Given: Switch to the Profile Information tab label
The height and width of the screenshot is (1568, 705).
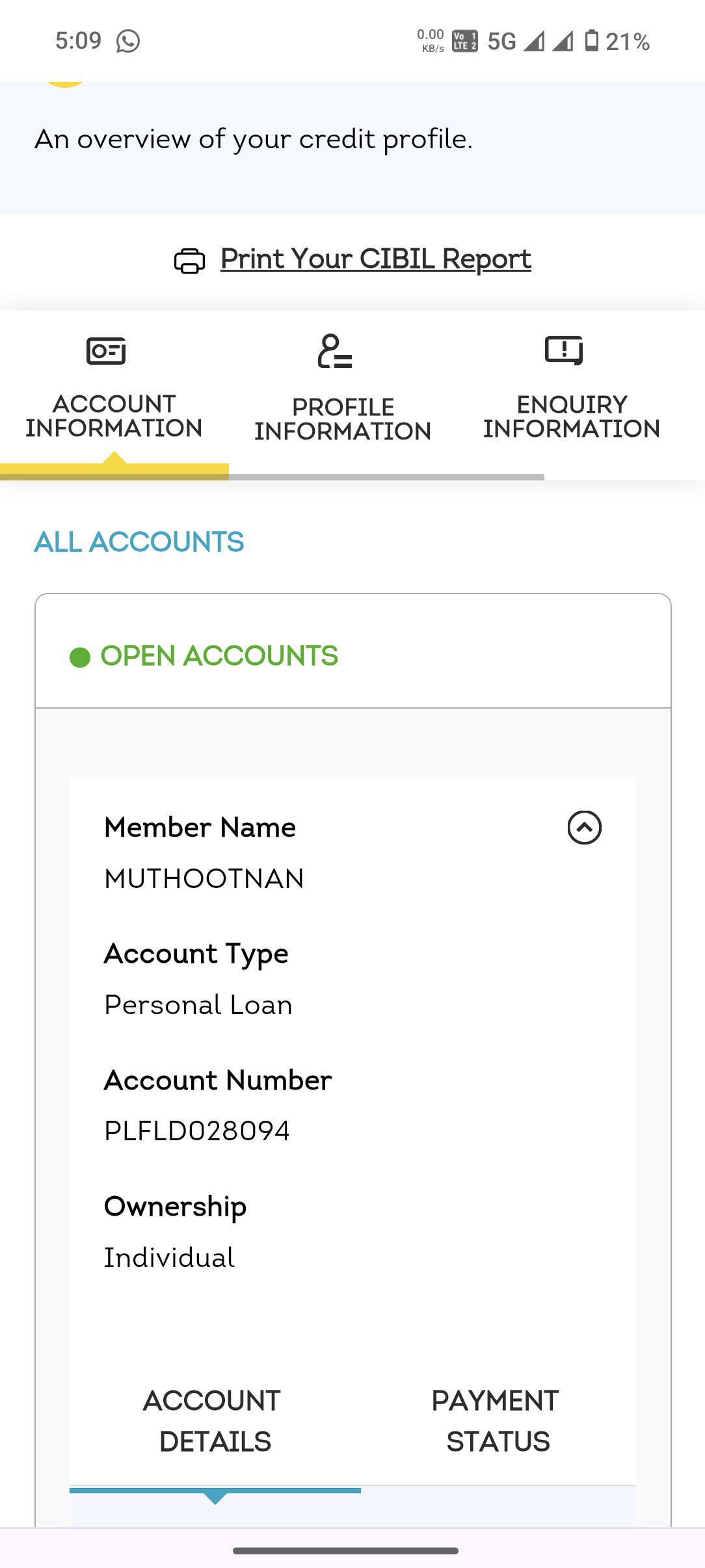Looking at the screenshot, I should [x=343, y=419].
